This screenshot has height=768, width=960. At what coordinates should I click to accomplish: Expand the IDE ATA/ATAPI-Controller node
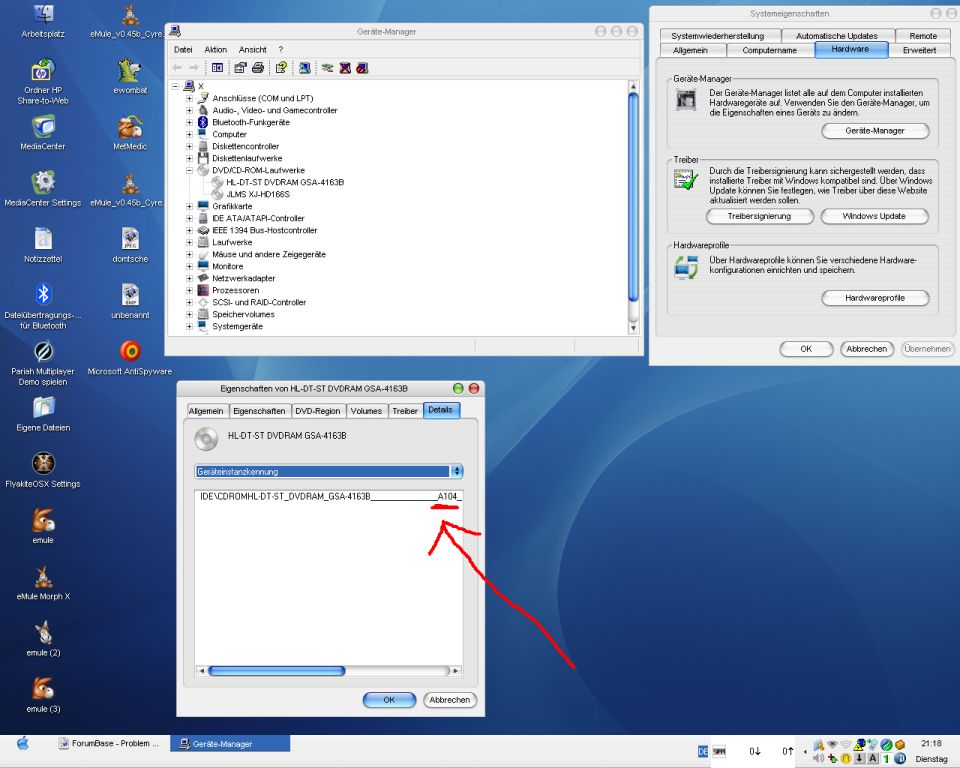click(x=189, y=218)
